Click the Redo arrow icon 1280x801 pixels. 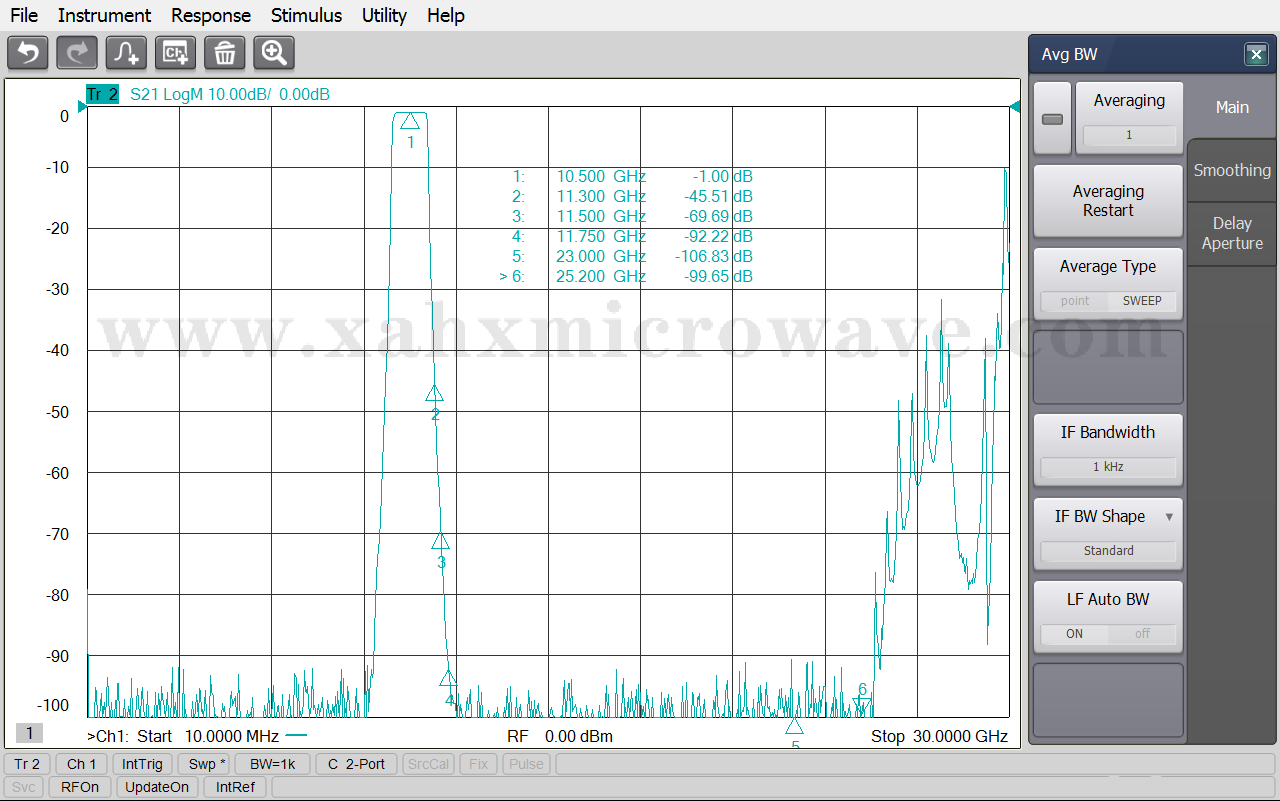(77, 53)
